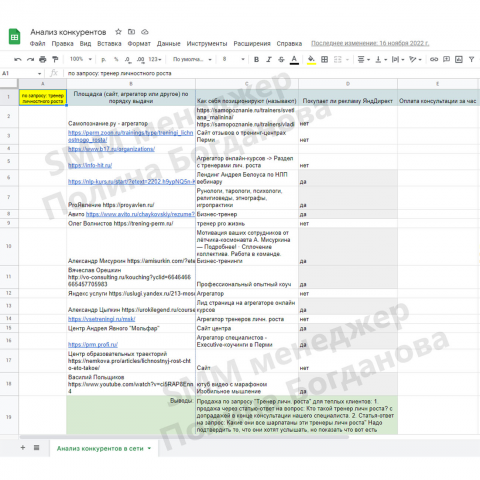Image resolution: width=480 pixels, height=480 pixels.
Task: Open text color picker
Action: [294, 60]
